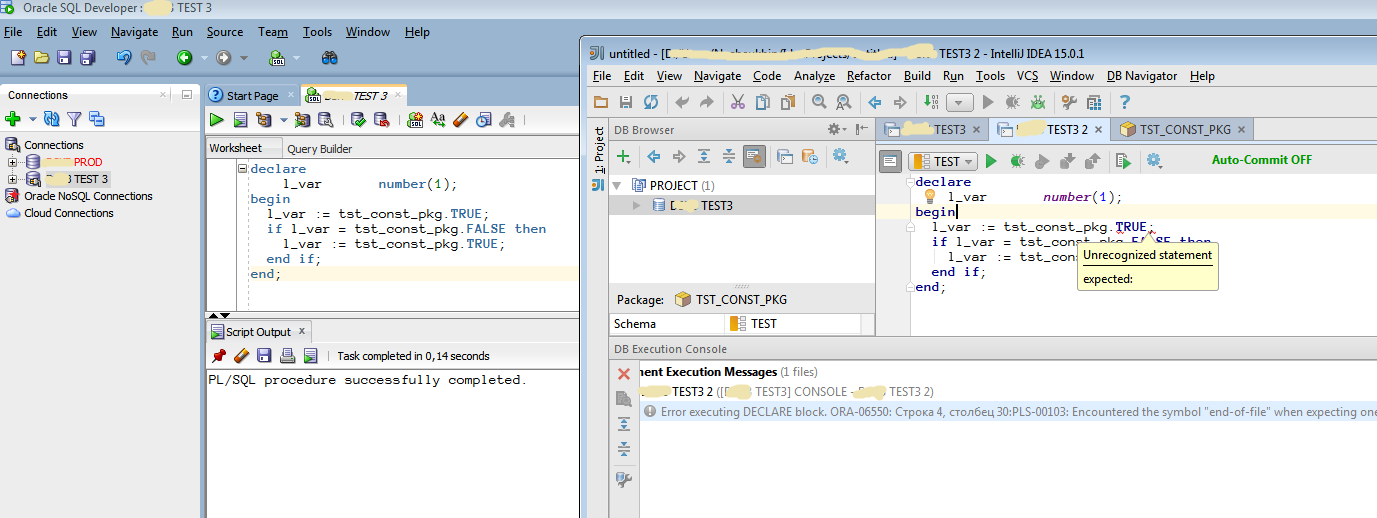1377x518 pixels.
Task: Toggle Auto-Commit OFF indicator in IntelliJ
Action: tap(1262, 160)
